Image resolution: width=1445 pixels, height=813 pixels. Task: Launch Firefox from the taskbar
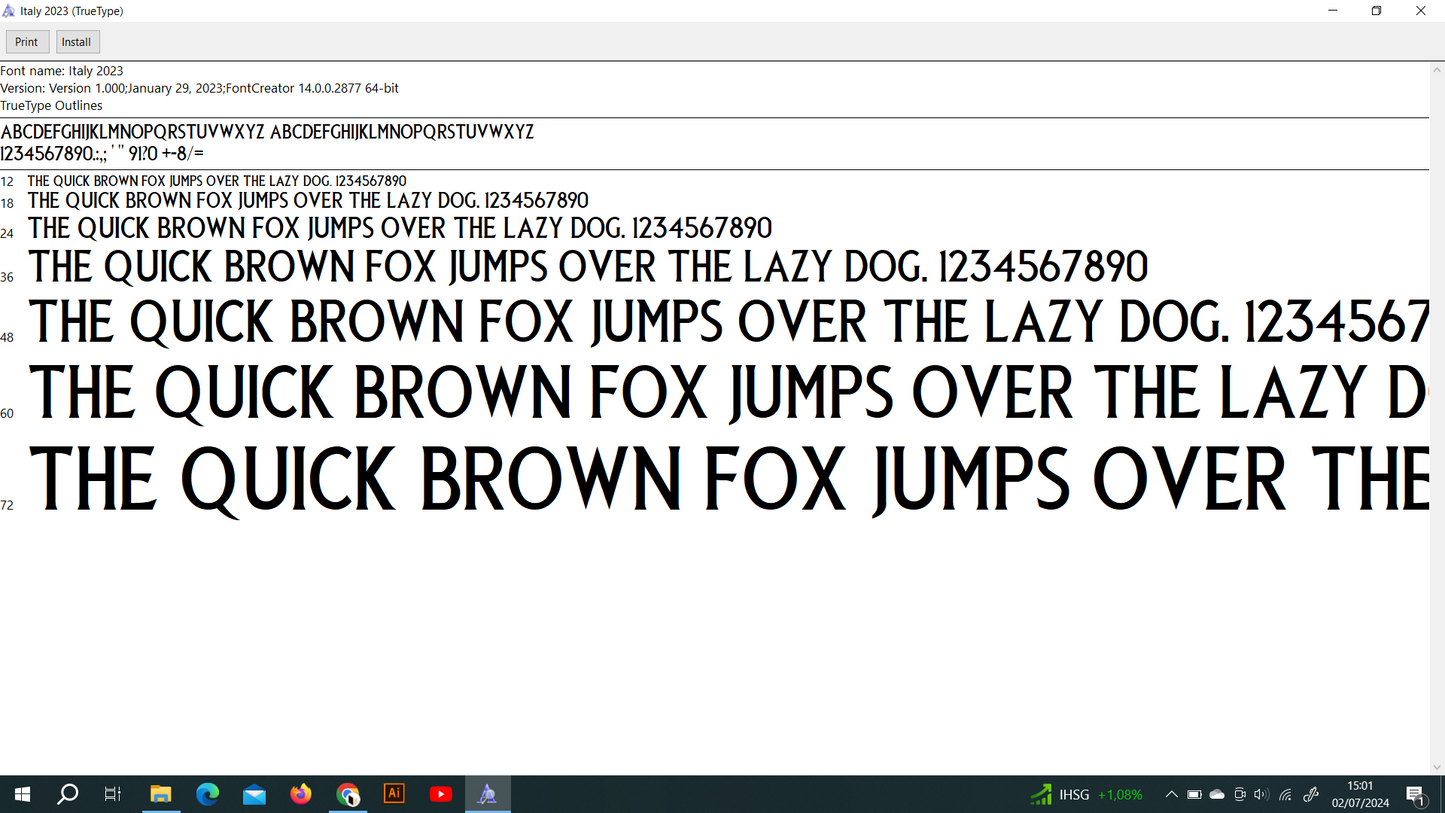click(301, 795)
